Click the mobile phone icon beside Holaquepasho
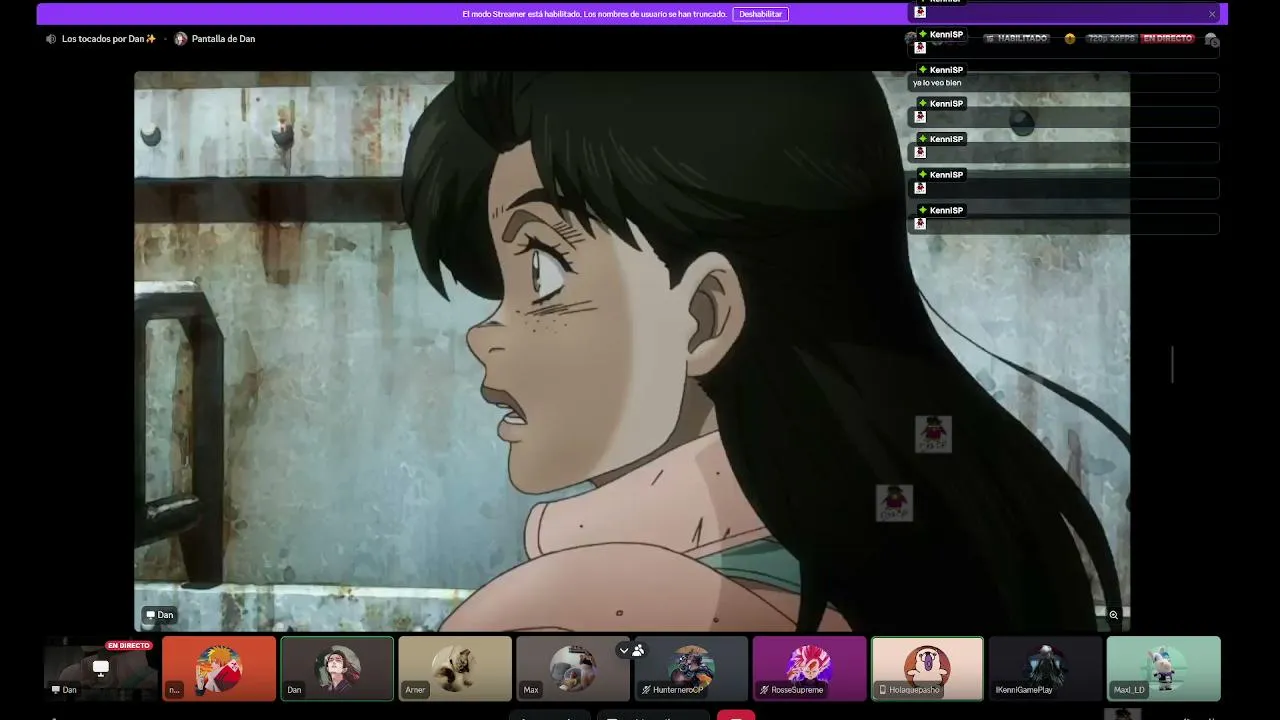 point(882,690)
